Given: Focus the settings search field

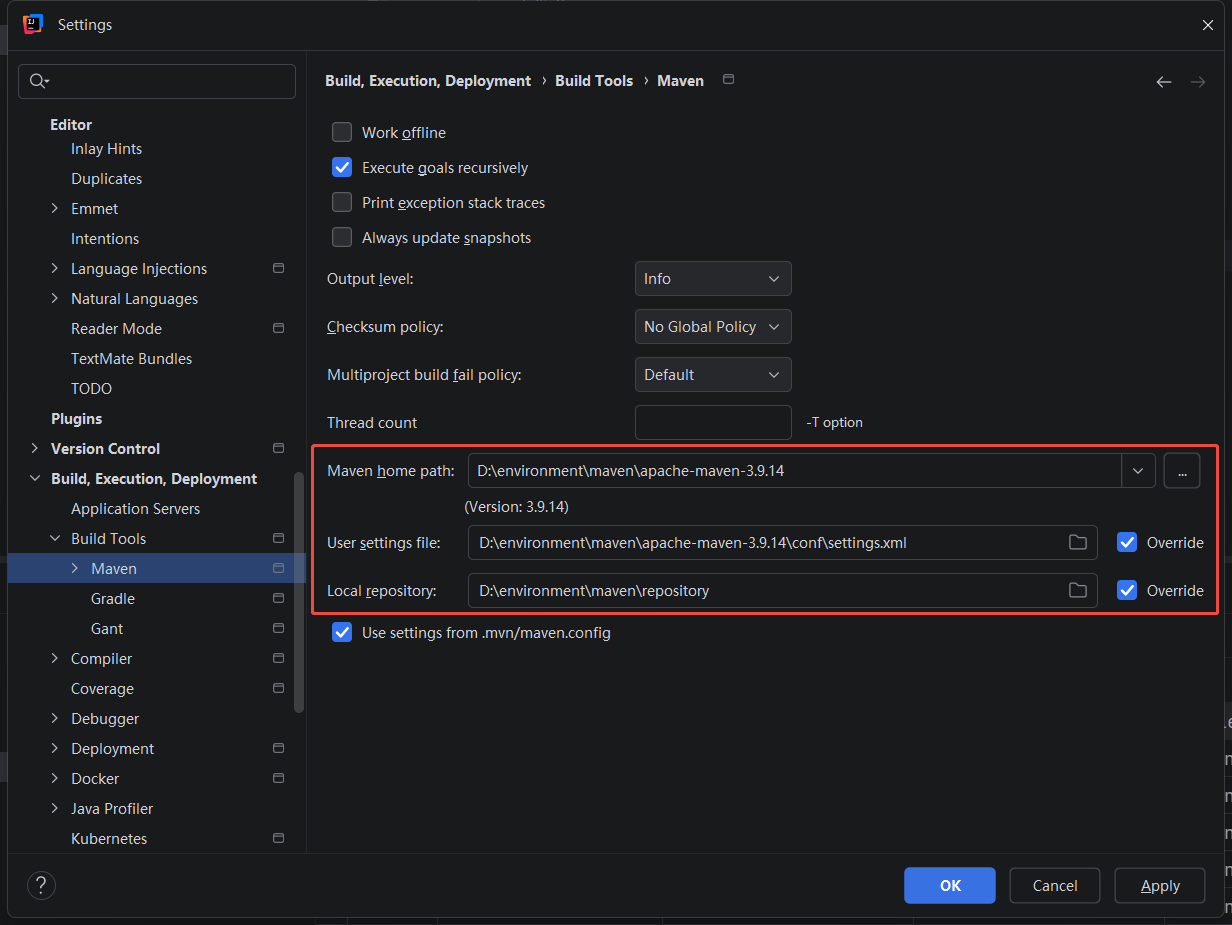Looking at the screenshot, I should click(x=157, y=81).
